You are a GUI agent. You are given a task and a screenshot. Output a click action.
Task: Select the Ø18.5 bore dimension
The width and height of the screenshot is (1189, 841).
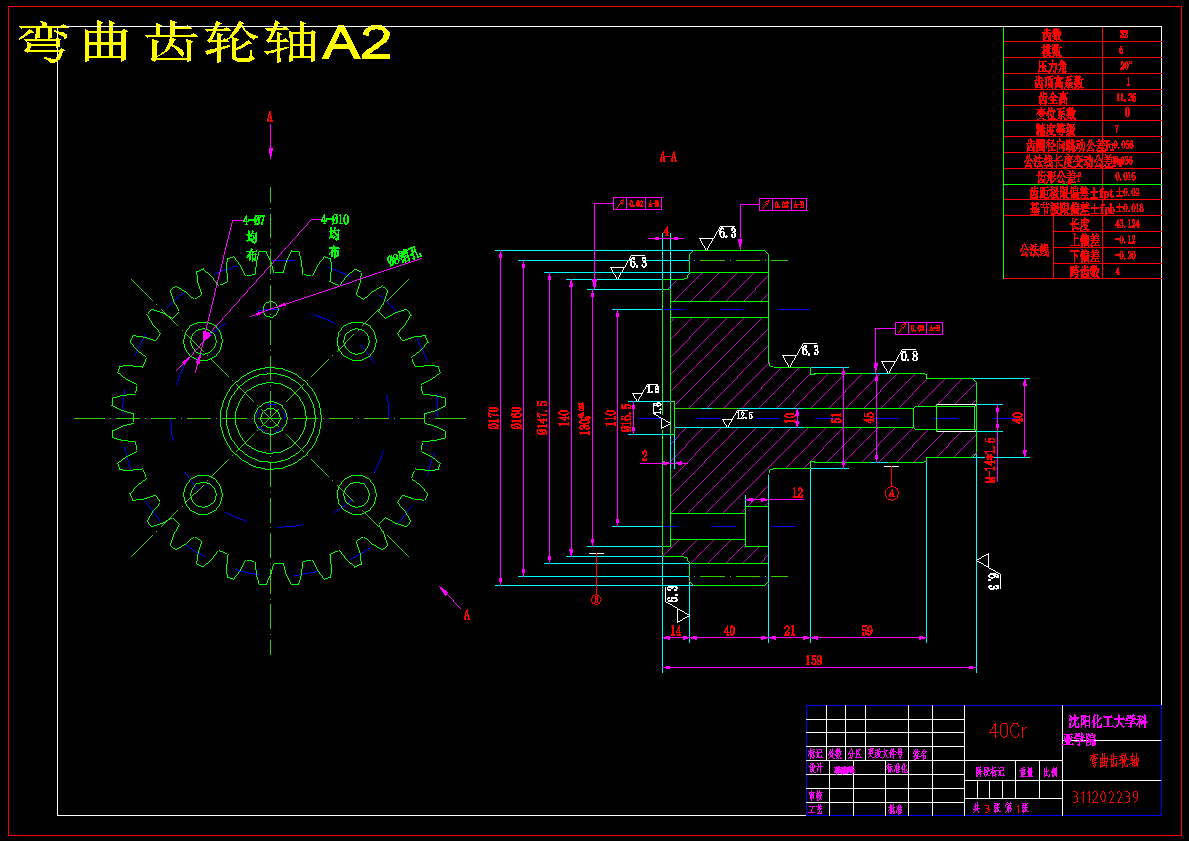click(x=626, y=418)
